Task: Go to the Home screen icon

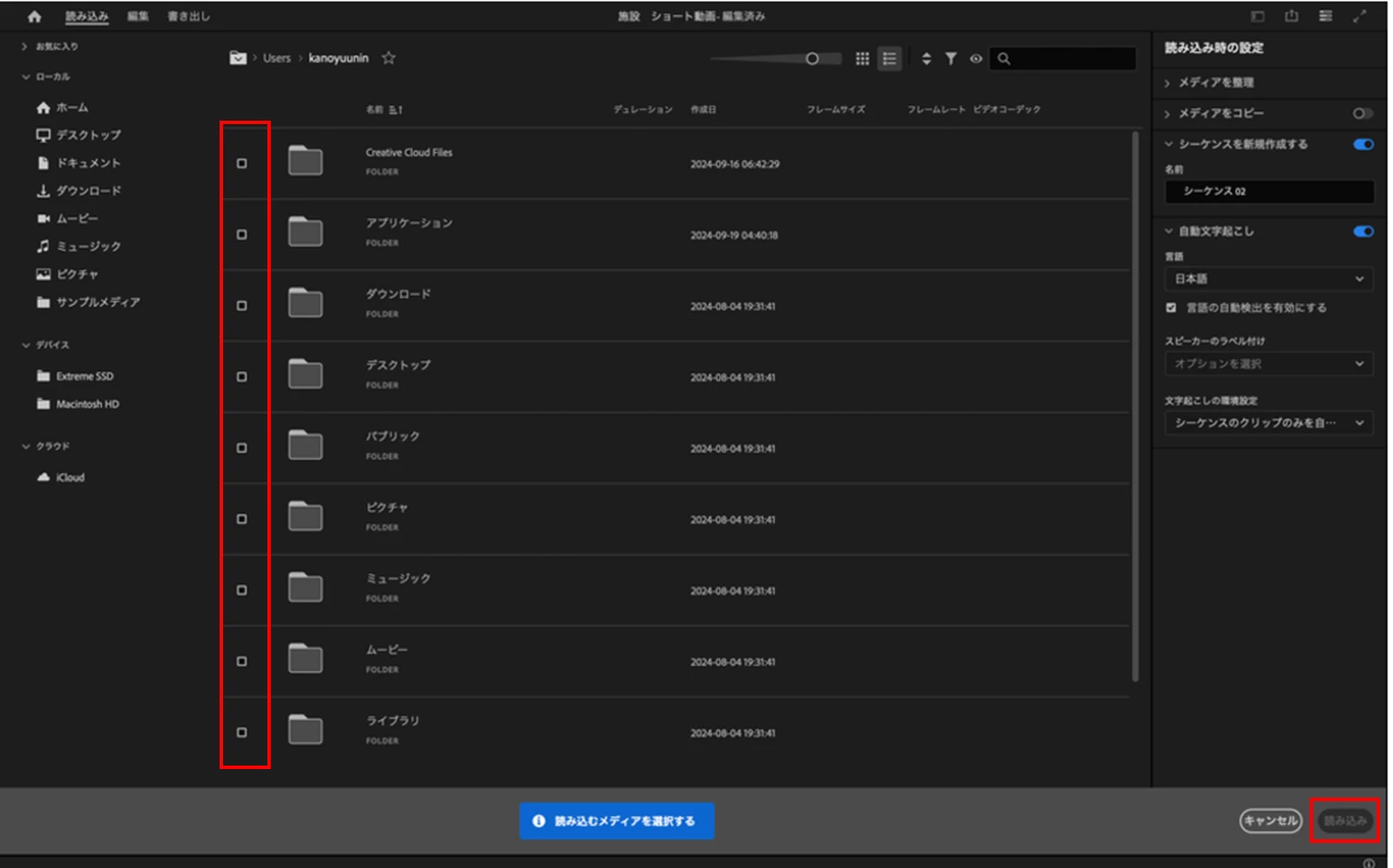Action: pos(34,16)
